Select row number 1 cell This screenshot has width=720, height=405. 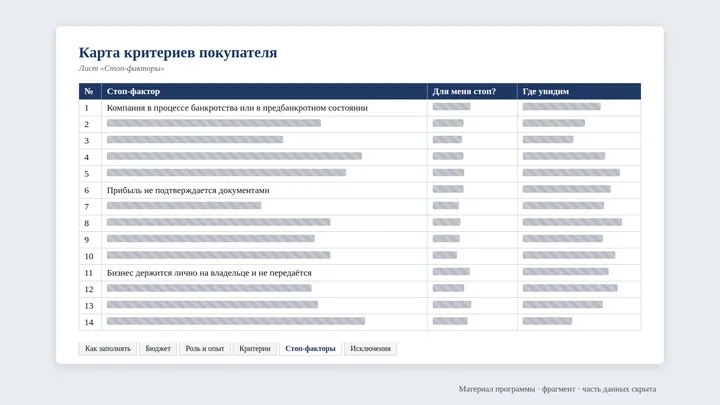pos(90,108)
